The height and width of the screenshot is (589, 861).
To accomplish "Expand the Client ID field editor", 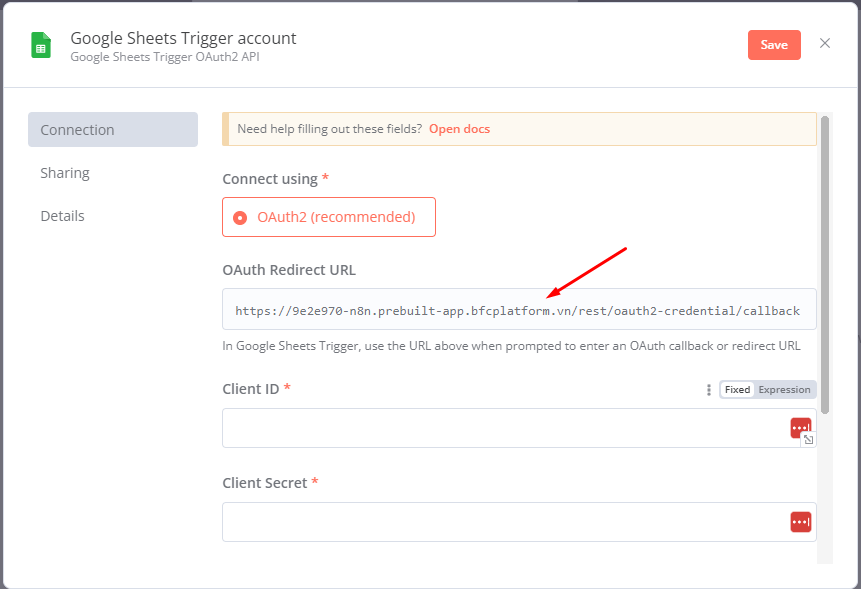I will click(x=808, y=440).
